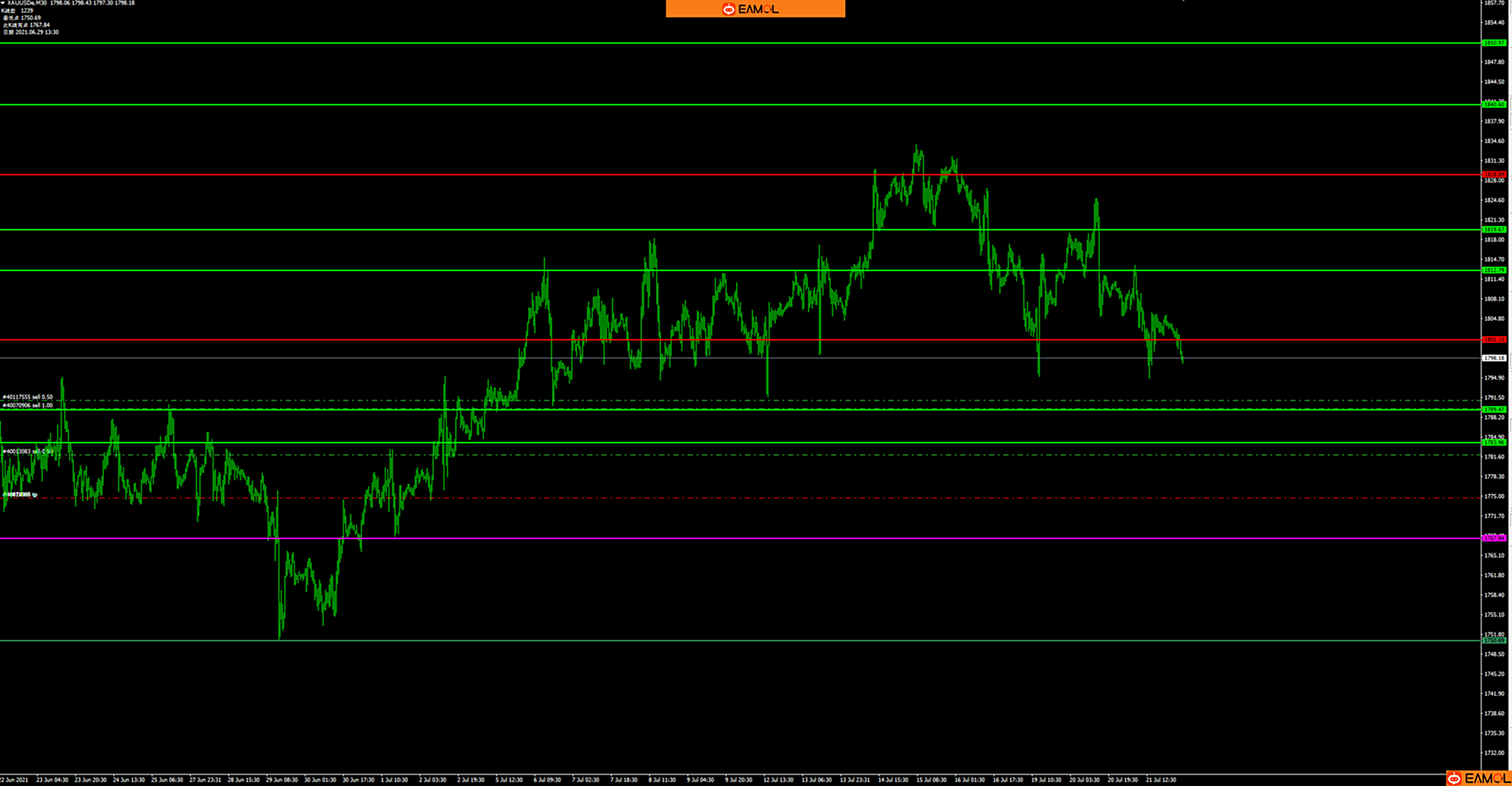Image resolution: width=1512 pixels, height=786 pixels.
Task: Select sell order #40013083 label
Action: 28,452
